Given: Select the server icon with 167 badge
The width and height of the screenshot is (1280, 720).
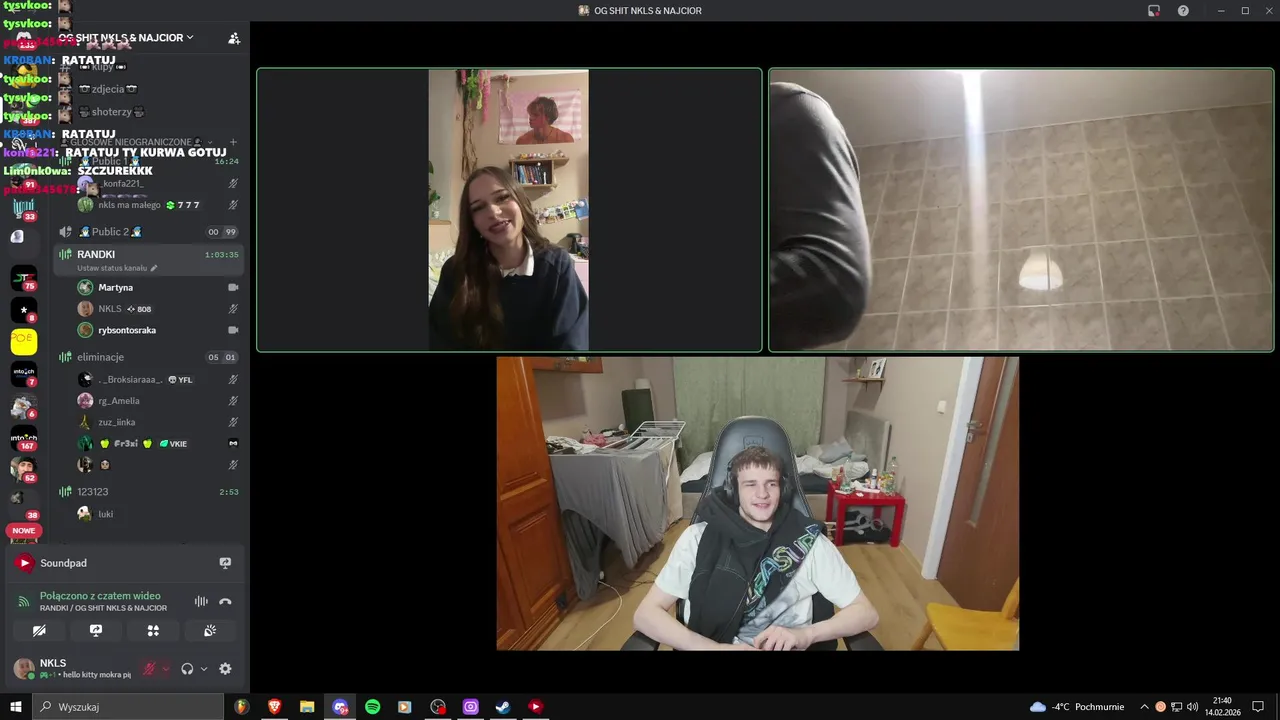Looking at the screenshot, I should pyautogui.click(x=24, y=438).
